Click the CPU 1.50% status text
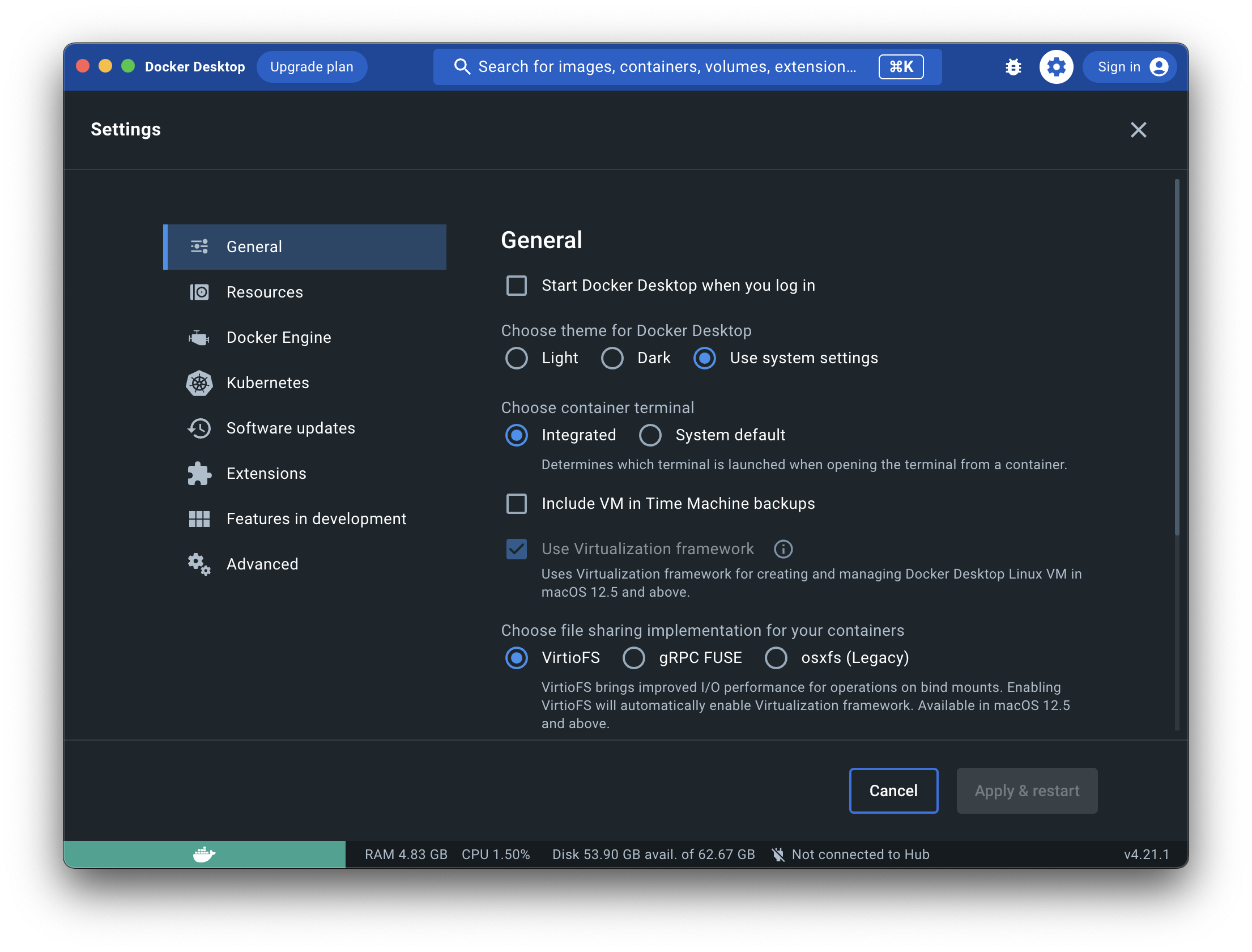The image size is (1252, 952). (496, 855)
